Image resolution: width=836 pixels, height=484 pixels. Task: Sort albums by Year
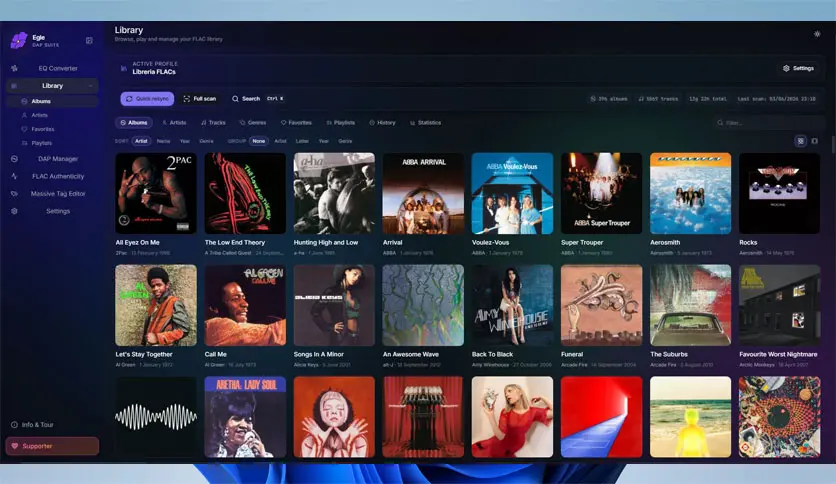pos(184,141)
